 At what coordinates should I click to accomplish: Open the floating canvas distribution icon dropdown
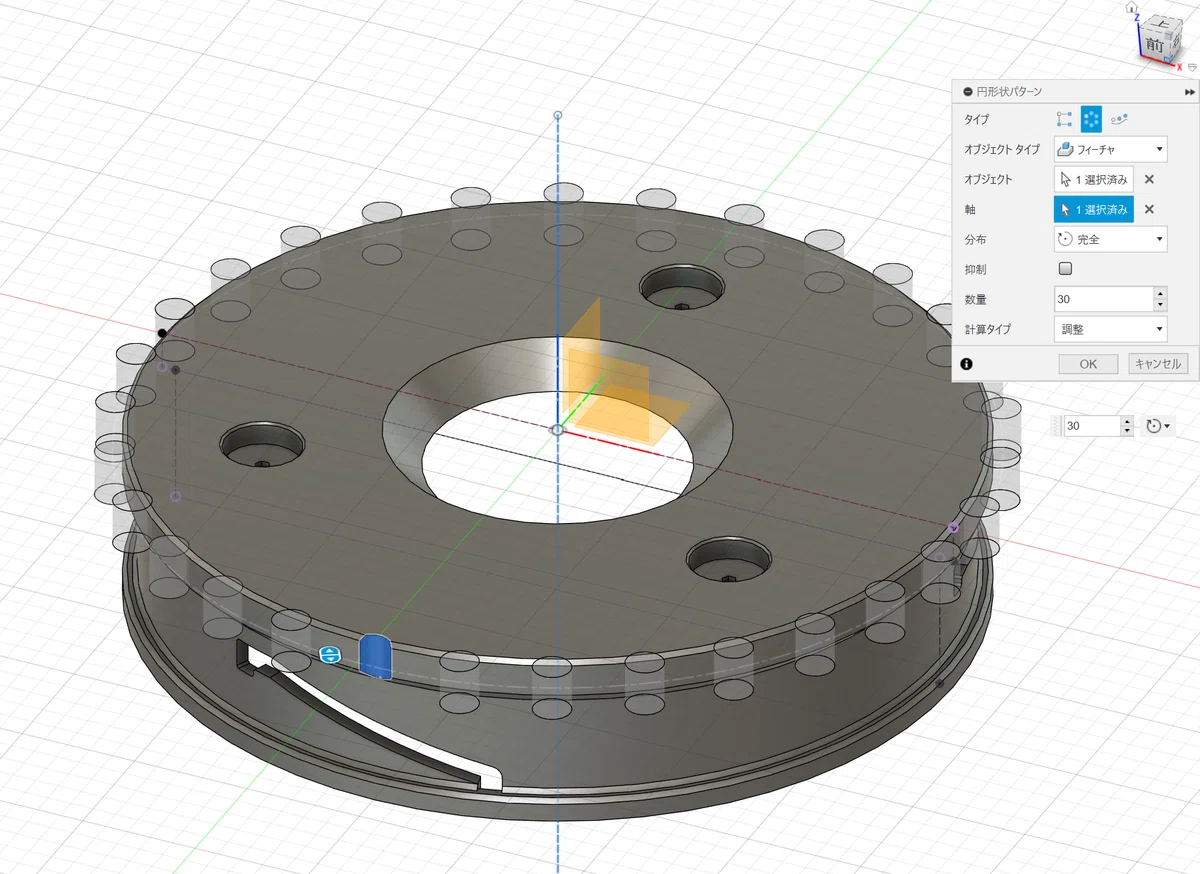[1159, 426]
